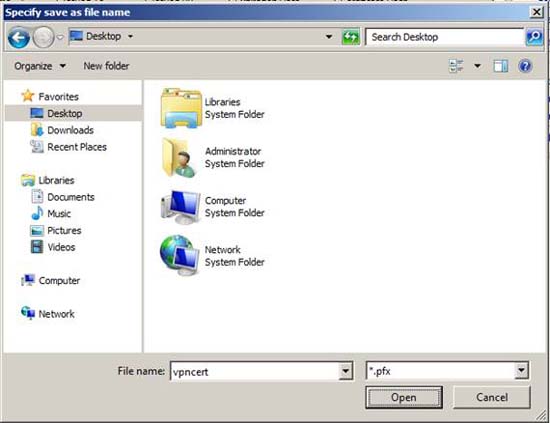Toggle the preview pane icon
The image size is (550, 423).
pos(501,66)
